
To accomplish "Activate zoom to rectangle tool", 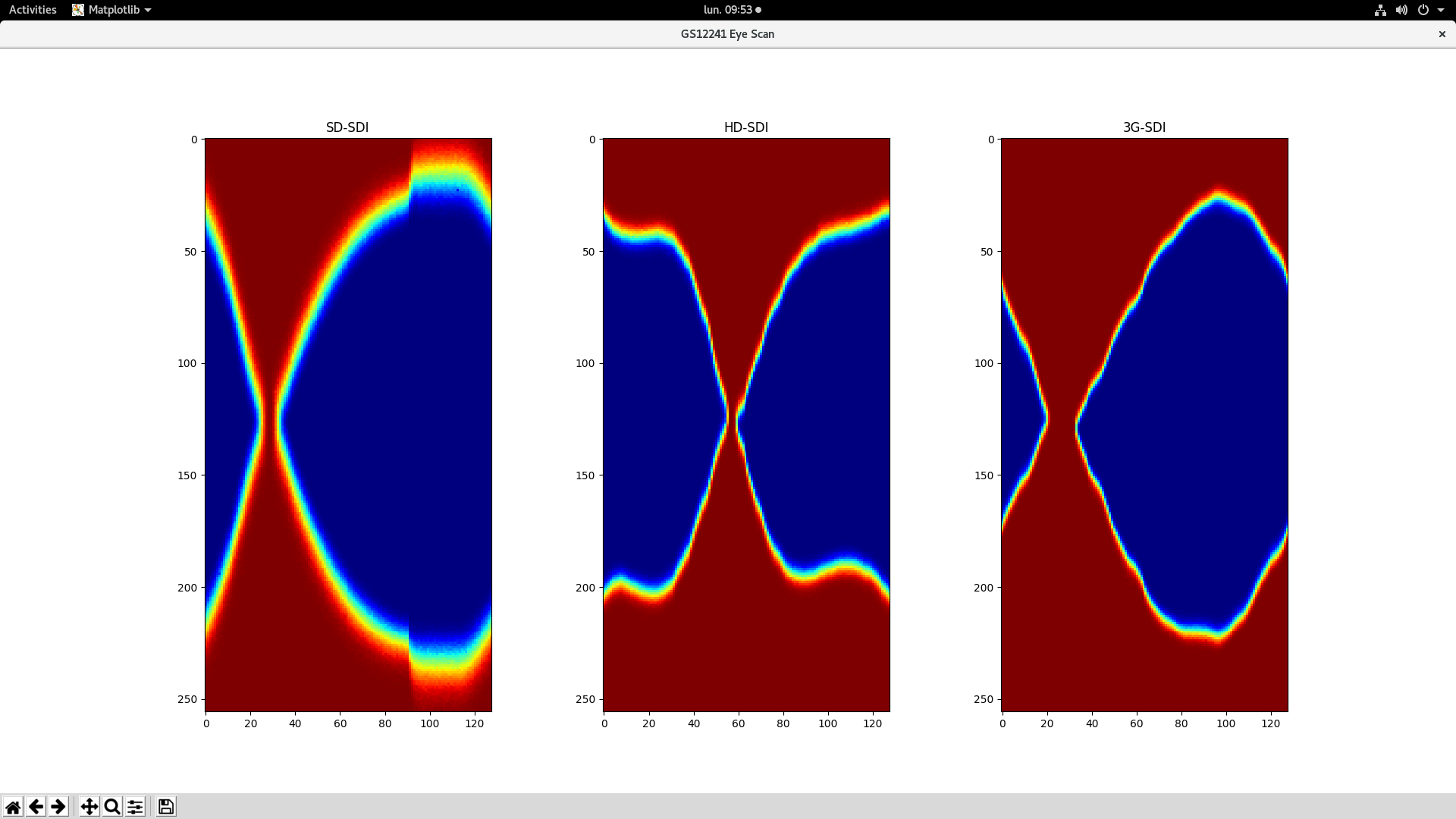I will (112, 806).
